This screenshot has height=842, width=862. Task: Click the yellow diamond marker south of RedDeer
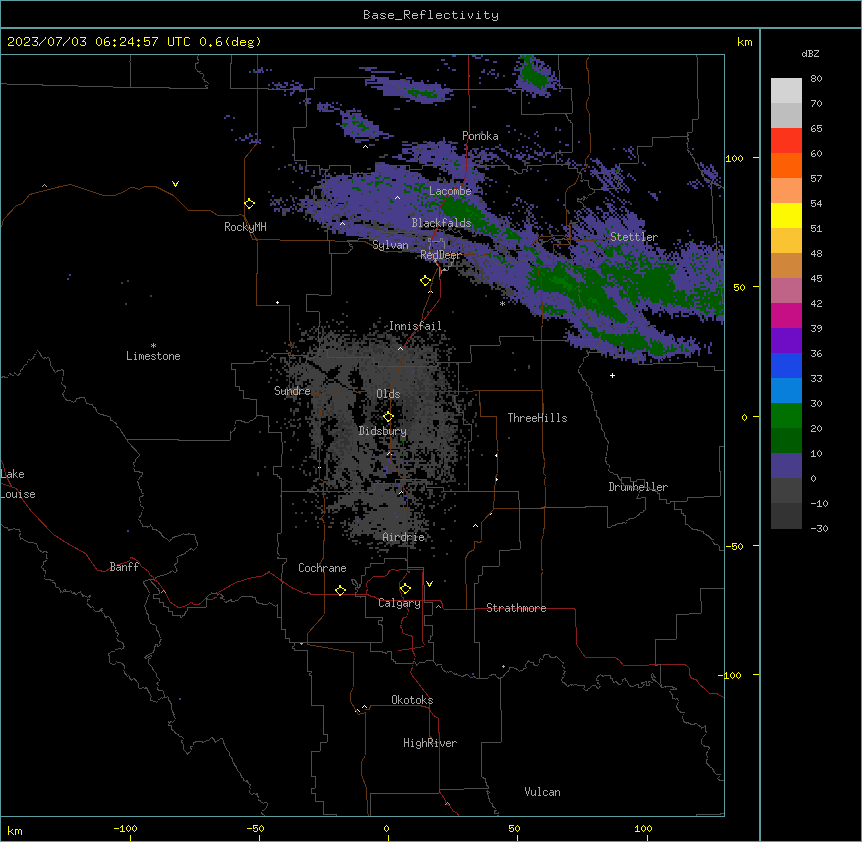pyautogui.click(x=426, y=281)
